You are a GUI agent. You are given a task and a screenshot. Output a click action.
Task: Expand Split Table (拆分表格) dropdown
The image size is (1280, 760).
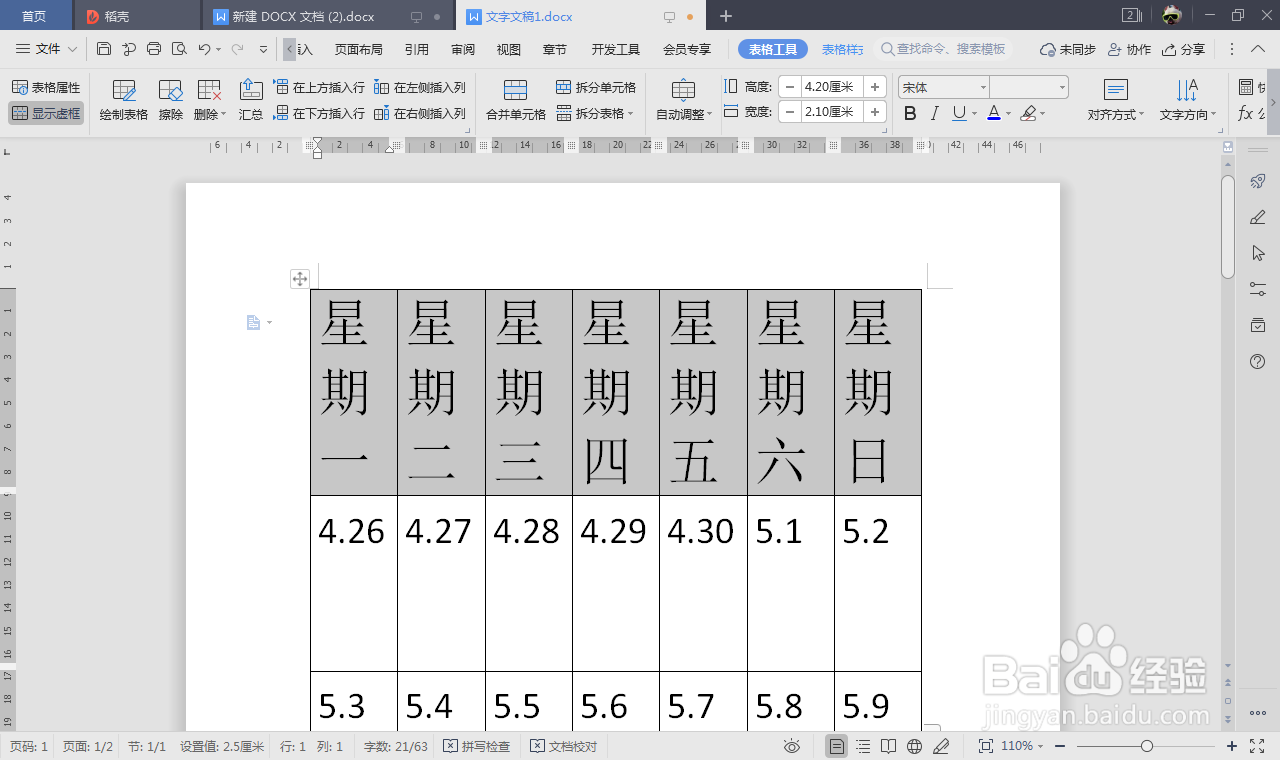click(x=596, y=114)
